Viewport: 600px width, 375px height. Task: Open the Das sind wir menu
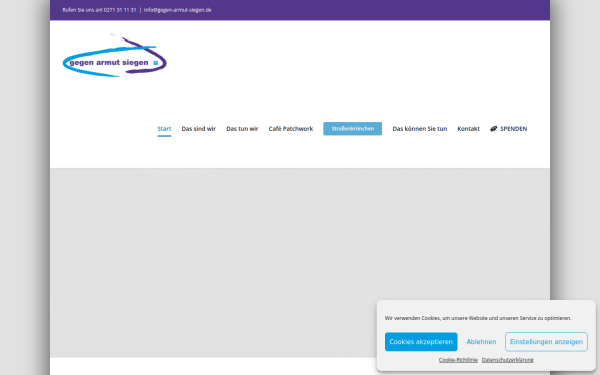coord(199,129)
